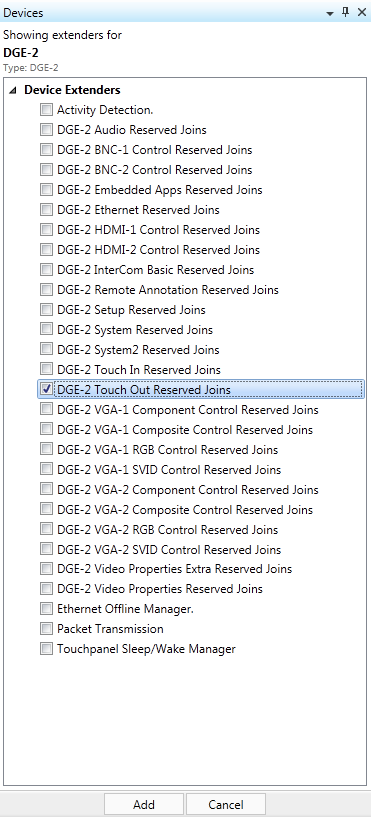
Task: Check DGE-2 Setup Reserved Joins box
Action: click(x=46, y=310)
